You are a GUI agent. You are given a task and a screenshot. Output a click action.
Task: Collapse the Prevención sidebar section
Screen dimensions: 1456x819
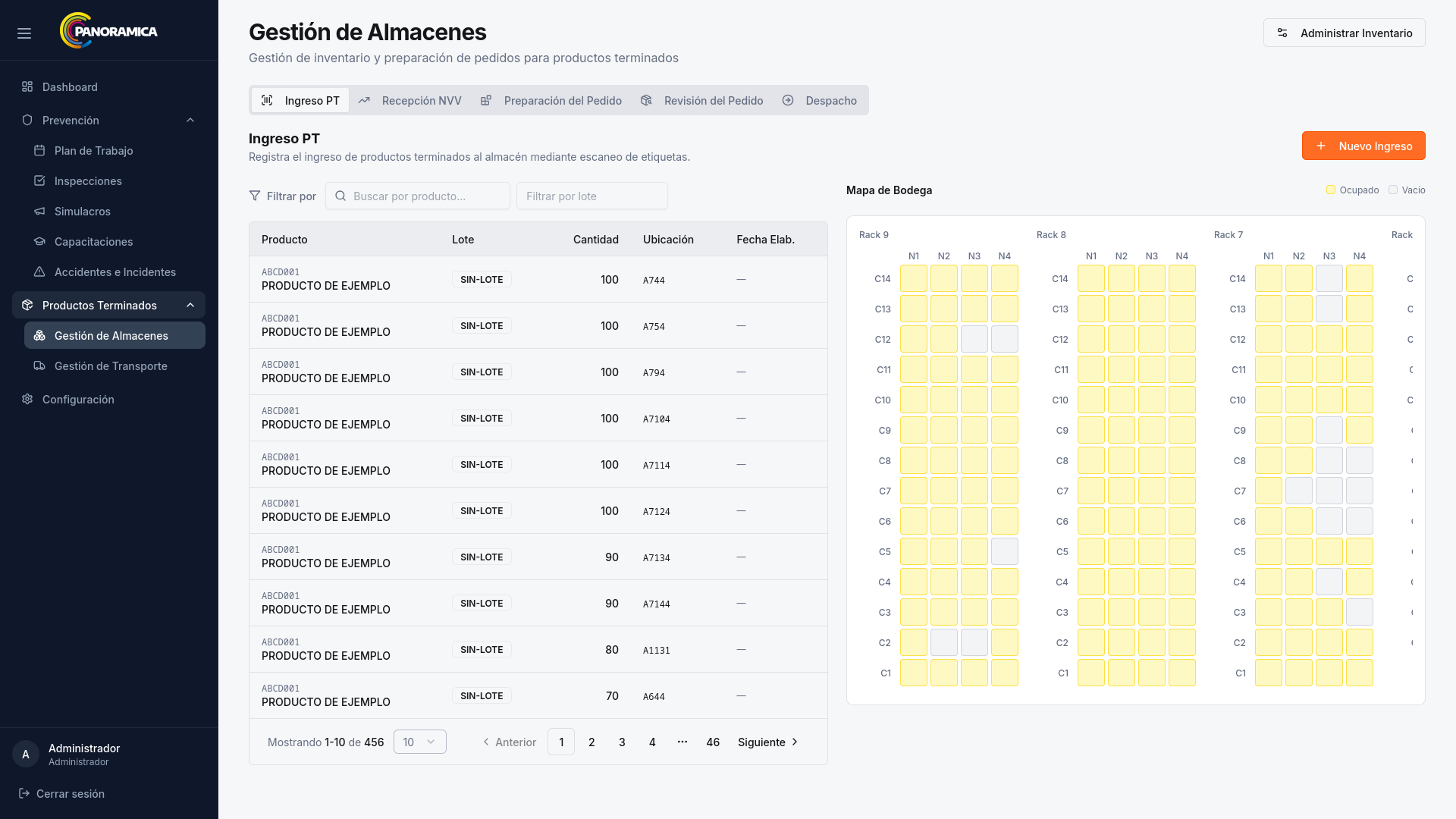click(190, 120)
